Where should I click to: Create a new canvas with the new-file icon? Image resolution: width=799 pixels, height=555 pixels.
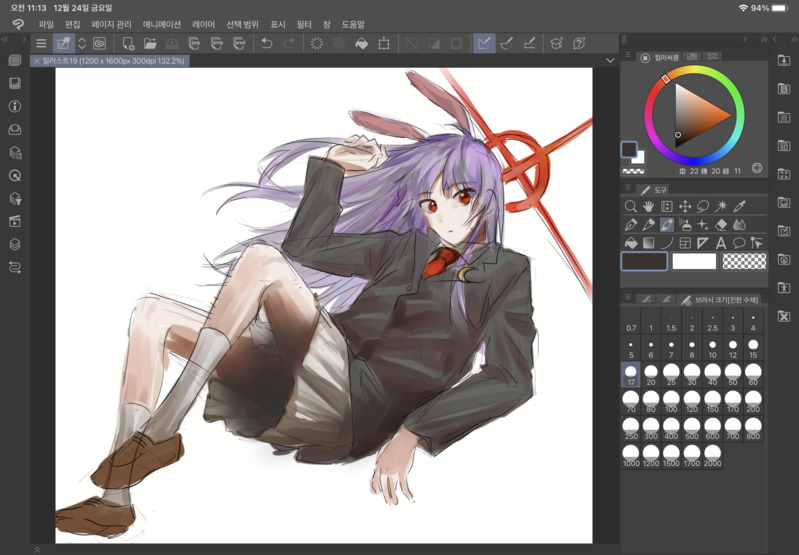(x=128, y=43)
